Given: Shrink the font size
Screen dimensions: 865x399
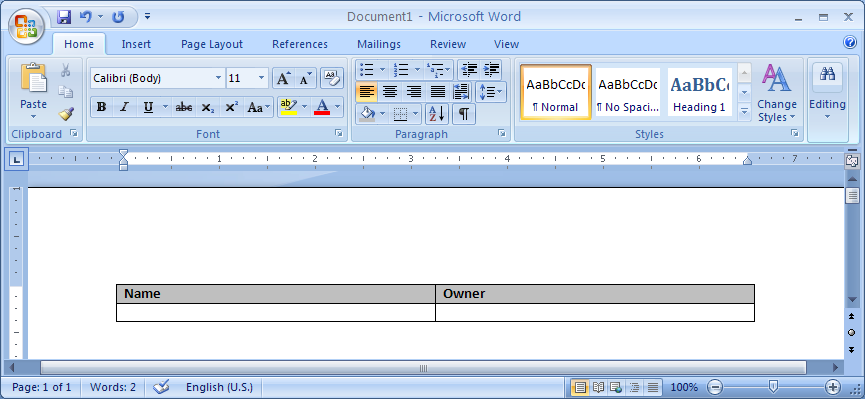Looking at the screenshot, I should (306, 78).
